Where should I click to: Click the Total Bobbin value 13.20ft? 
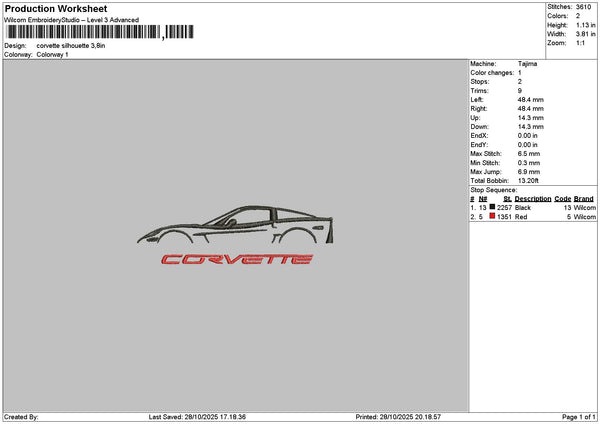point(528,181)
